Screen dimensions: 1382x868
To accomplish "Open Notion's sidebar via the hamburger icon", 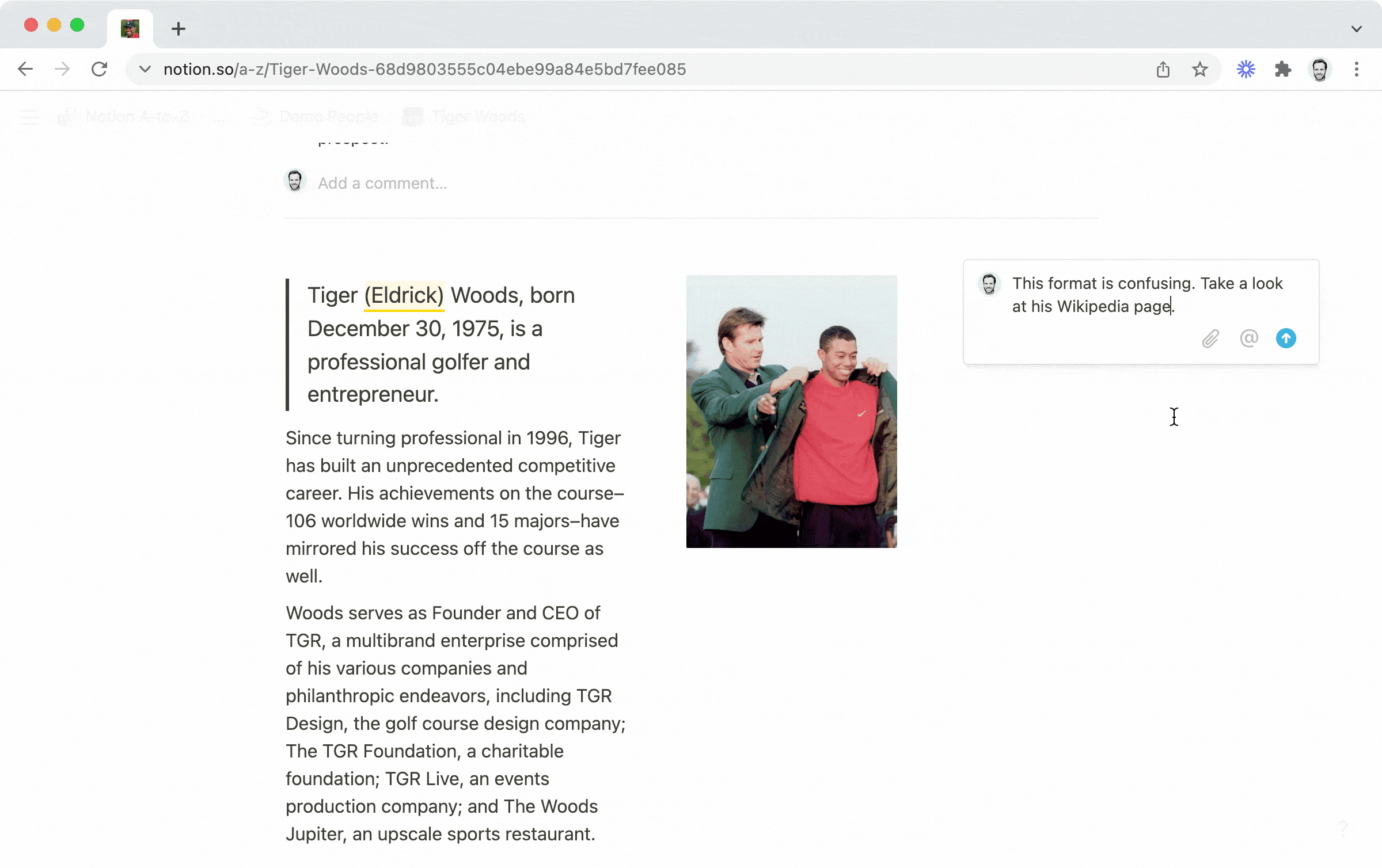I will pyautogui.click(x=27, y=117).
